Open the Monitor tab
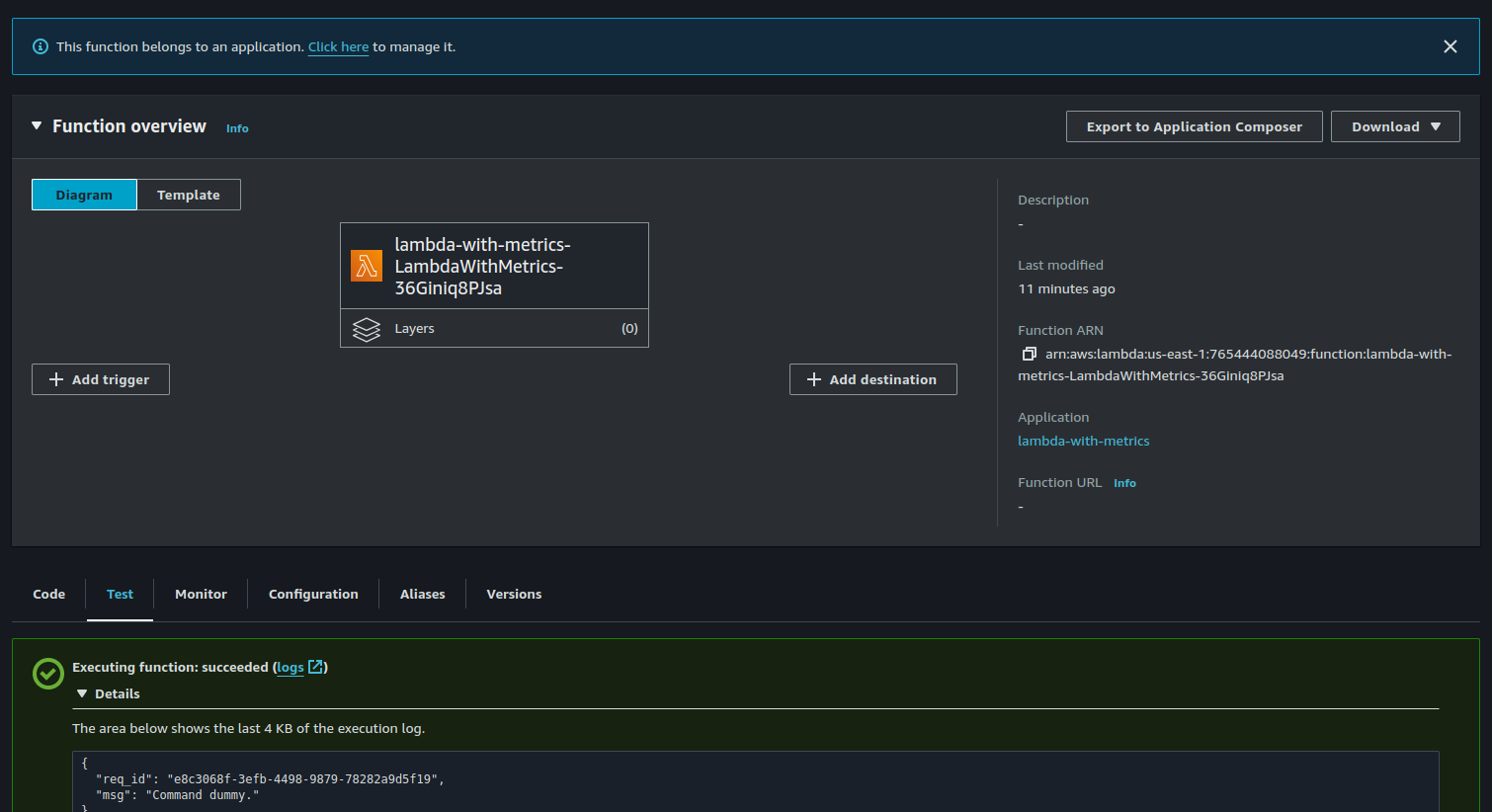The width and height of the screenshot is (1492, 812). point(201,594)
